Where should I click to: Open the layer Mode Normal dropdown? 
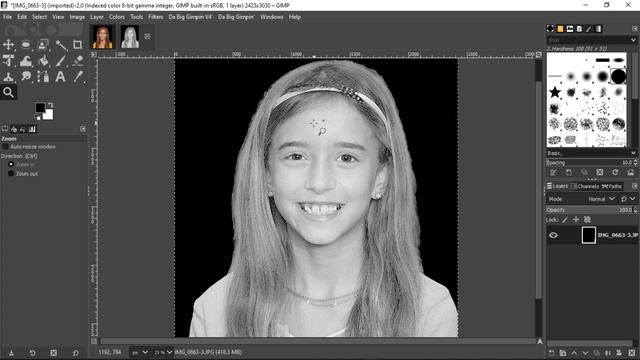(x=601, y=199)
